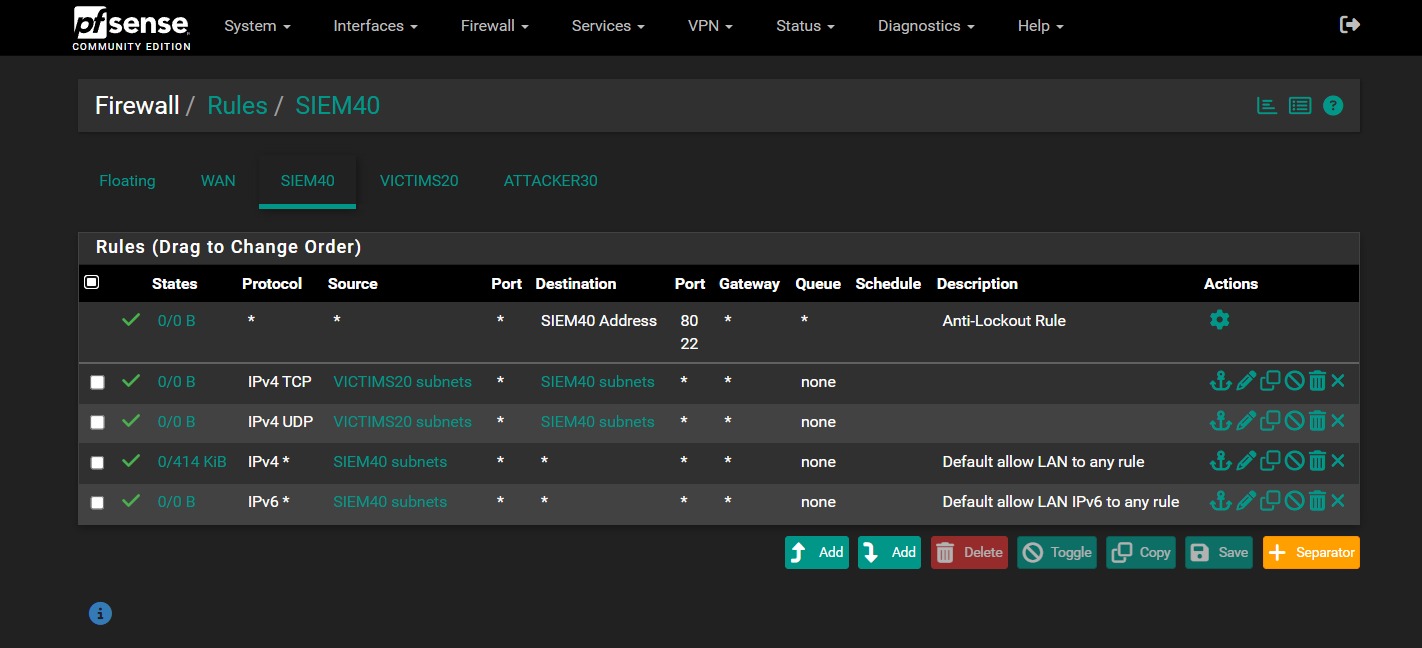Toggle the select-all checkbox in the table header

pyautogui.click(x=92, y=283)
